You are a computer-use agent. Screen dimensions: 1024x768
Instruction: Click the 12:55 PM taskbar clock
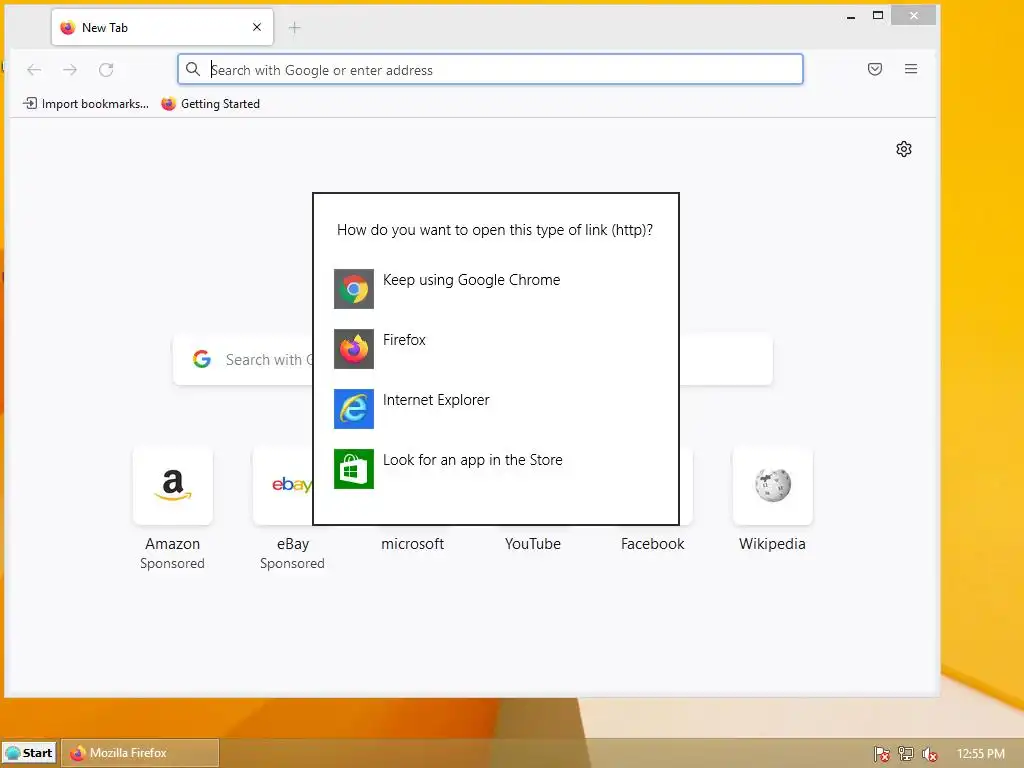click(981, 754)
